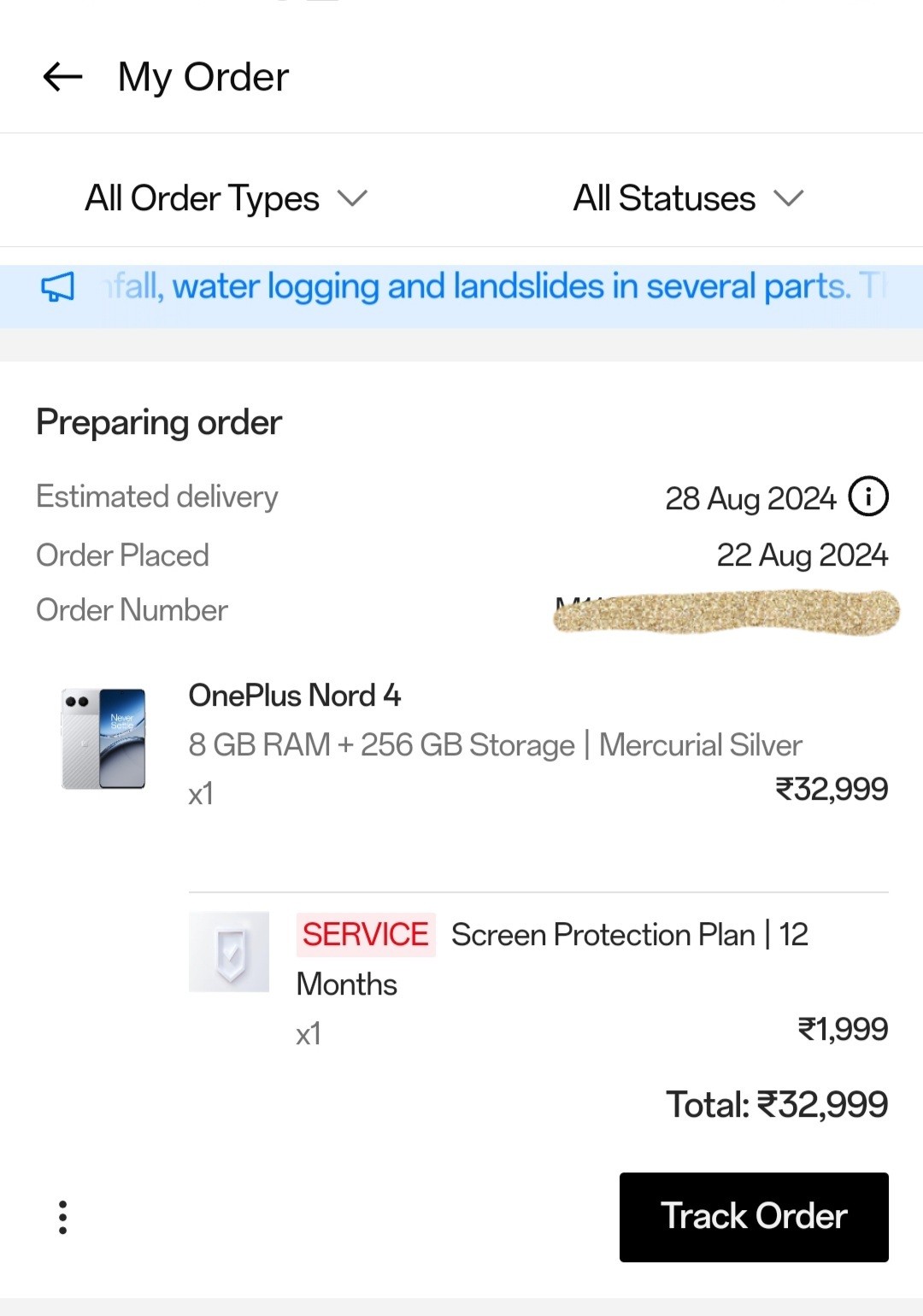Tap the back arrow icon
This screenshot has width=923, height=1316.
62,77
